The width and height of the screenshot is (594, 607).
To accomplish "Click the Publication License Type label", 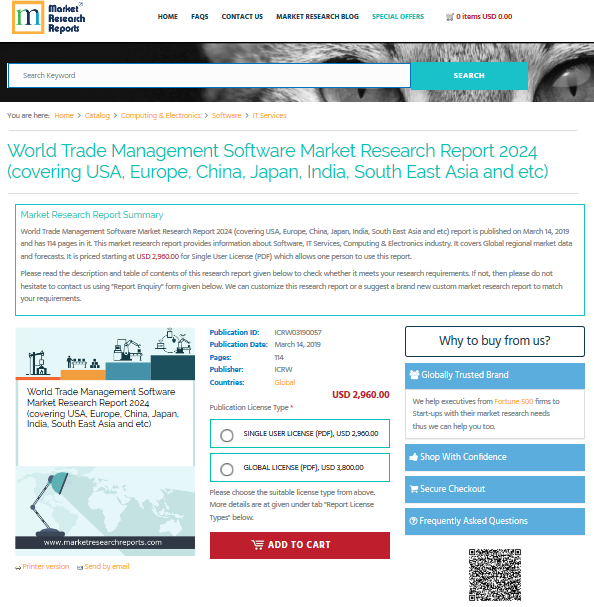I will (x=251, y=408).
